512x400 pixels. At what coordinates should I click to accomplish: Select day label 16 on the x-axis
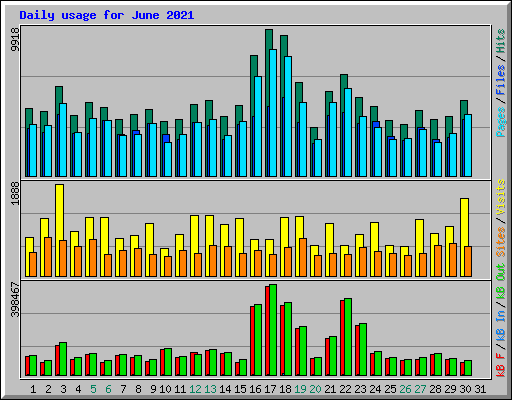click(255, 389)
